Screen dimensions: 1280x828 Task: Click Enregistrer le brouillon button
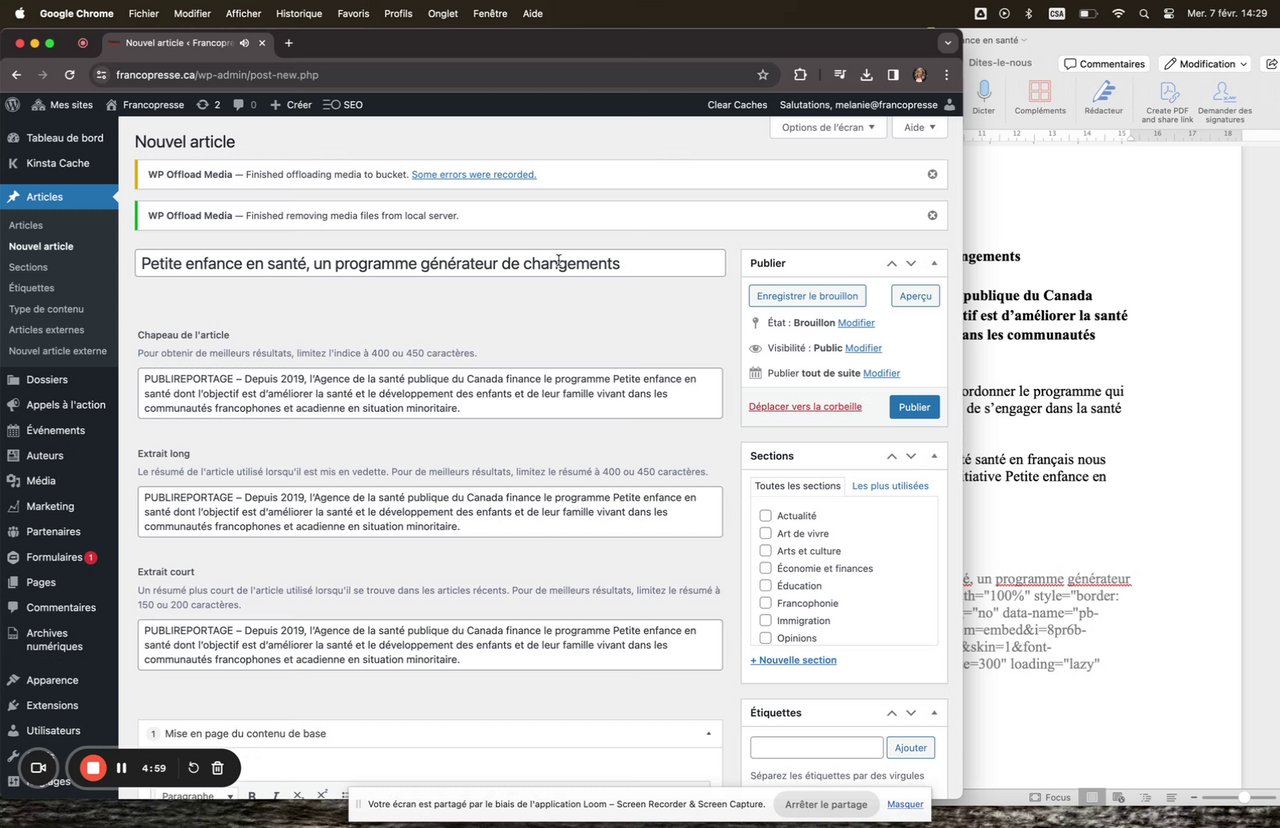(x=807, y=296)
